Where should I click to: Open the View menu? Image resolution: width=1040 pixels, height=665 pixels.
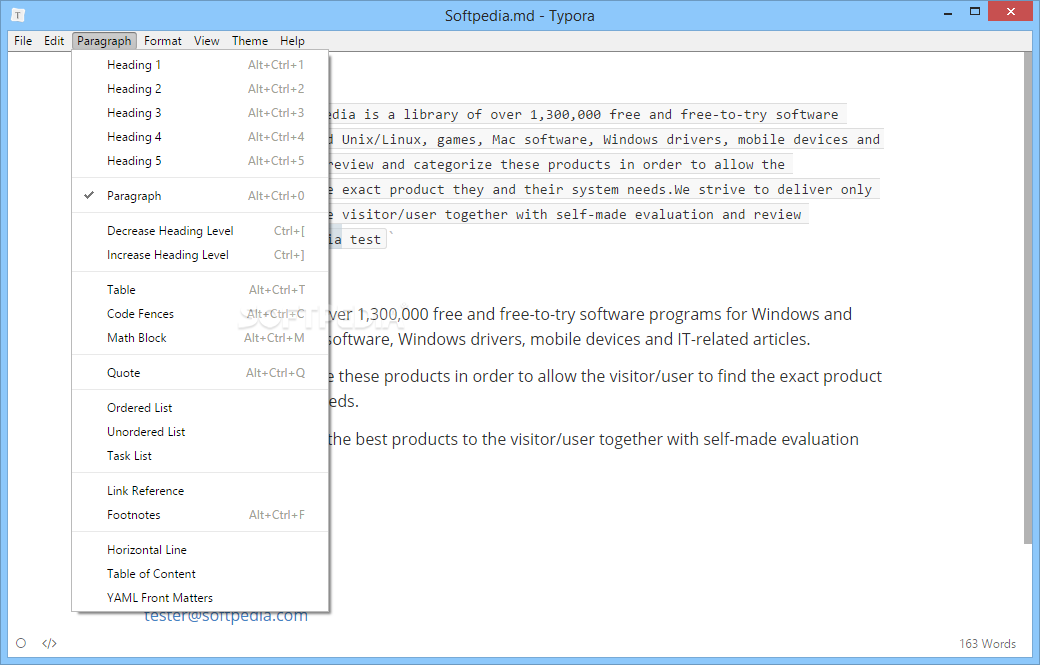206,40
